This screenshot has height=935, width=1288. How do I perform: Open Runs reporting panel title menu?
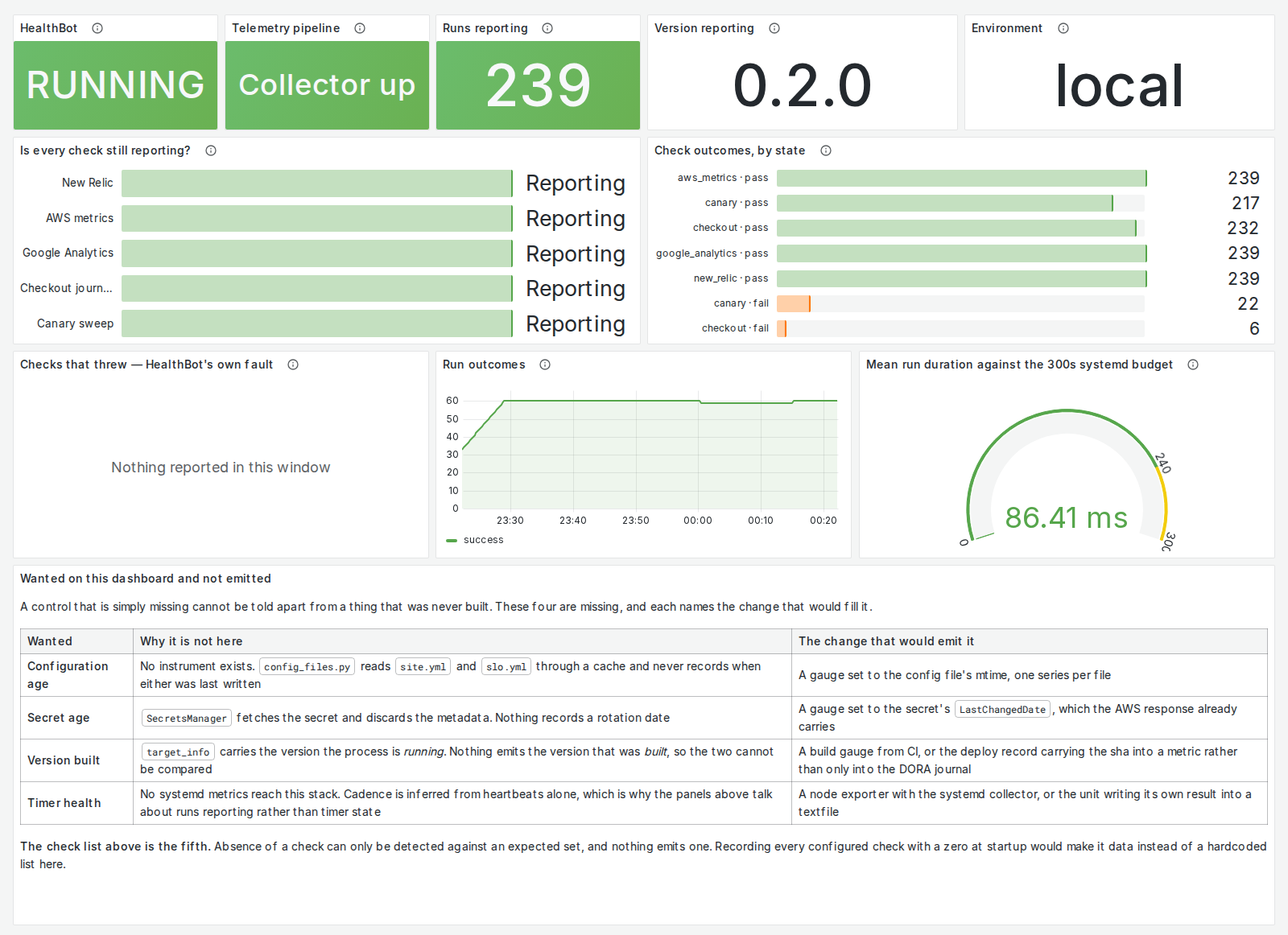(485, 28)
